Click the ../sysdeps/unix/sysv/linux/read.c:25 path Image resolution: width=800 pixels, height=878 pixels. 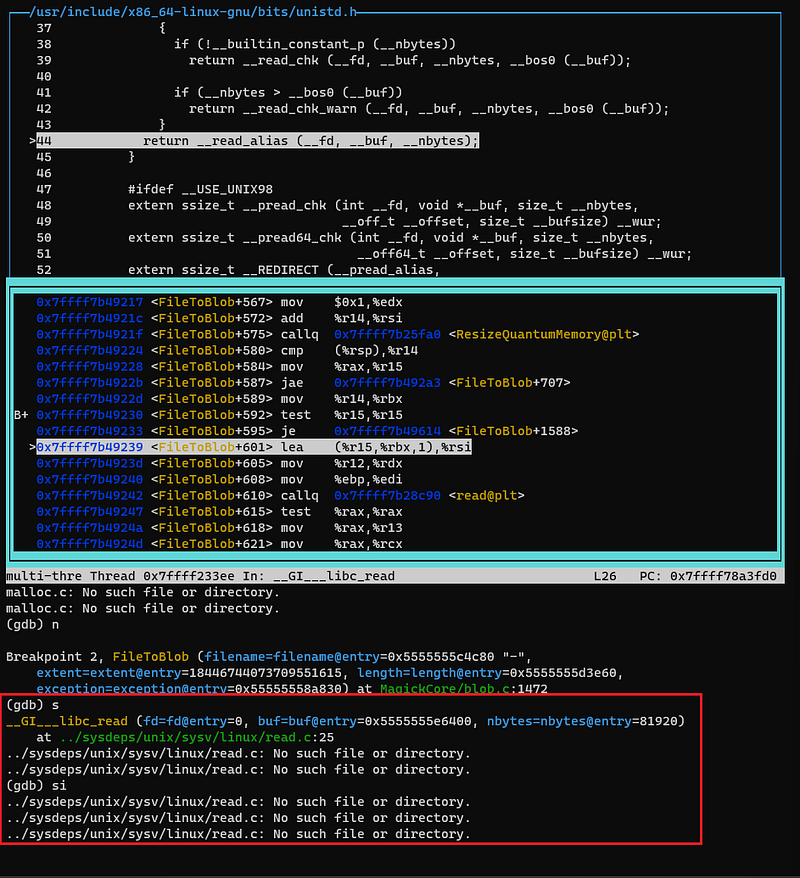pyautogui.click(x=197, y=737)
